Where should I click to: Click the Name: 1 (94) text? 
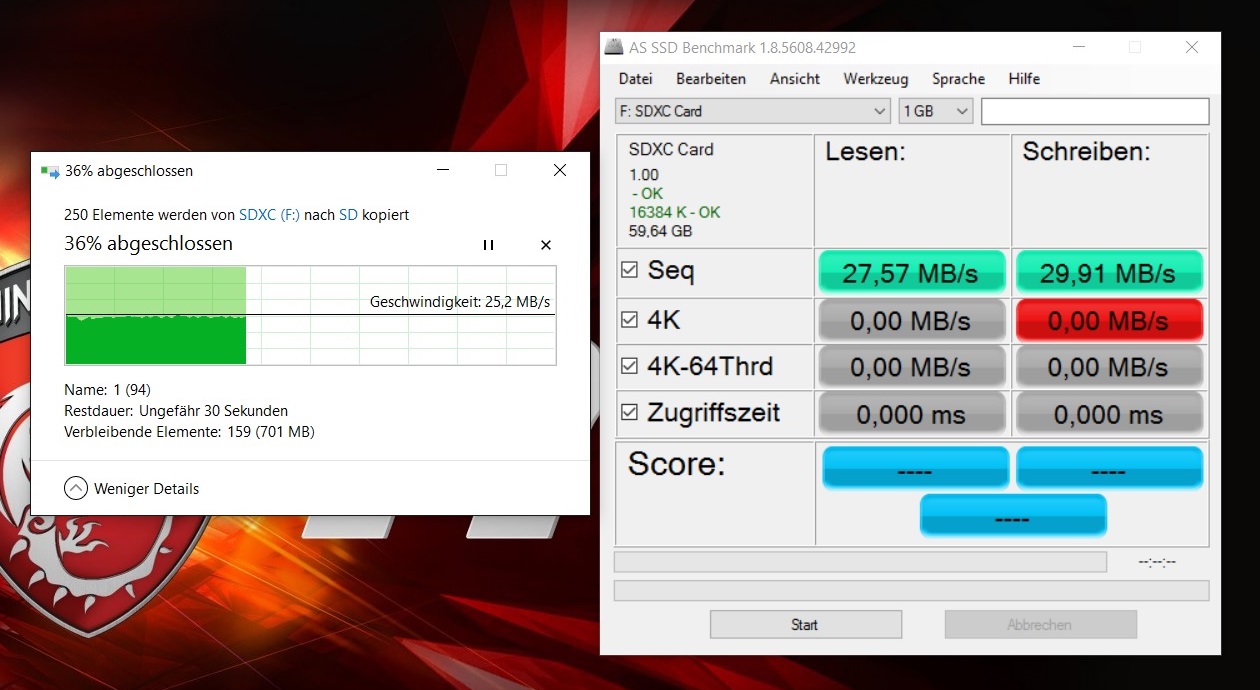coord(107,390)
